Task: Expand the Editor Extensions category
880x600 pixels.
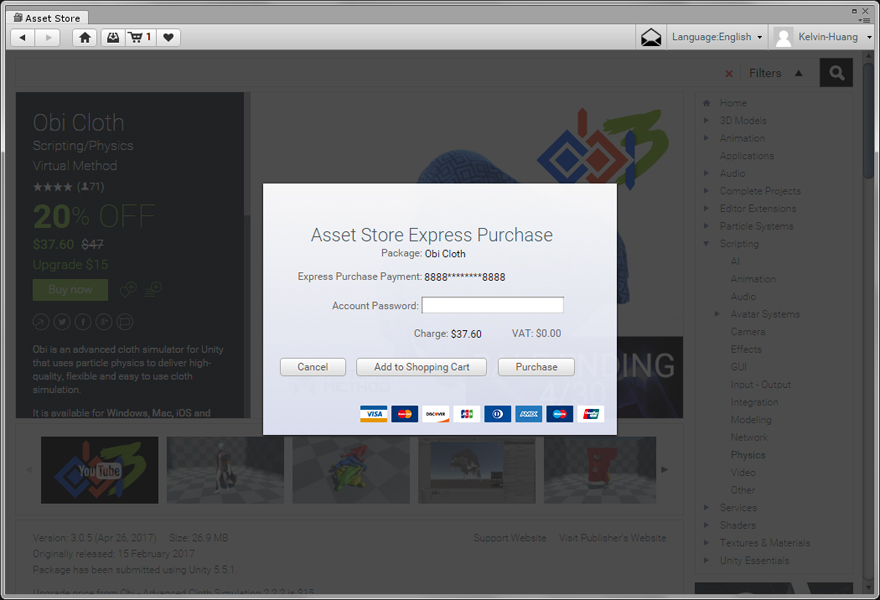Action: (x=707, y=208)
